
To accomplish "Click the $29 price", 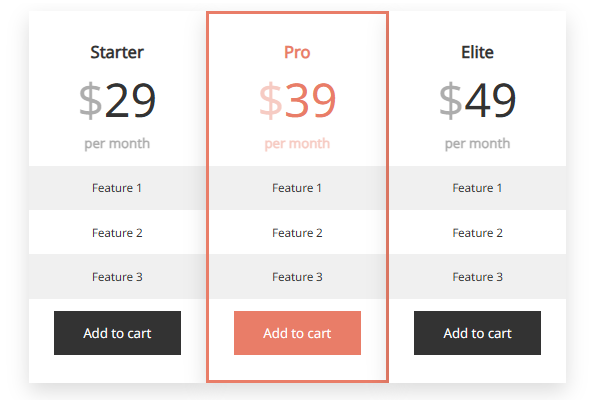I will pyautogui.click(x=117, y=100).
